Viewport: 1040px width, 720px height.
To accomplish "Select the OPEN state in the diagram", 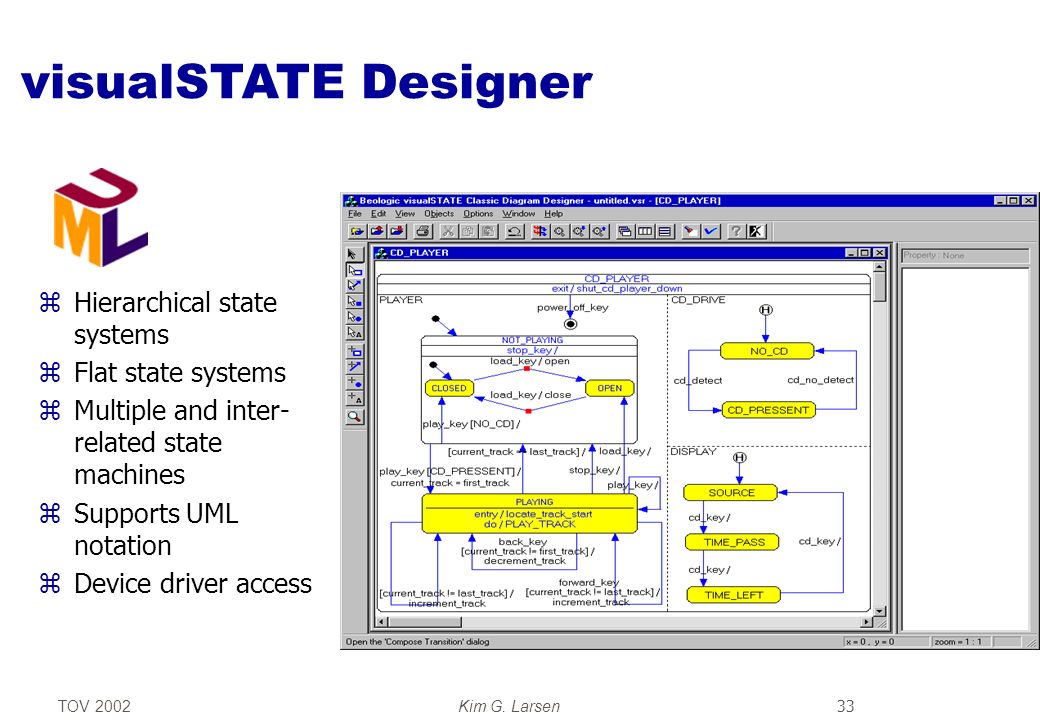I will [x=610, y=388].
